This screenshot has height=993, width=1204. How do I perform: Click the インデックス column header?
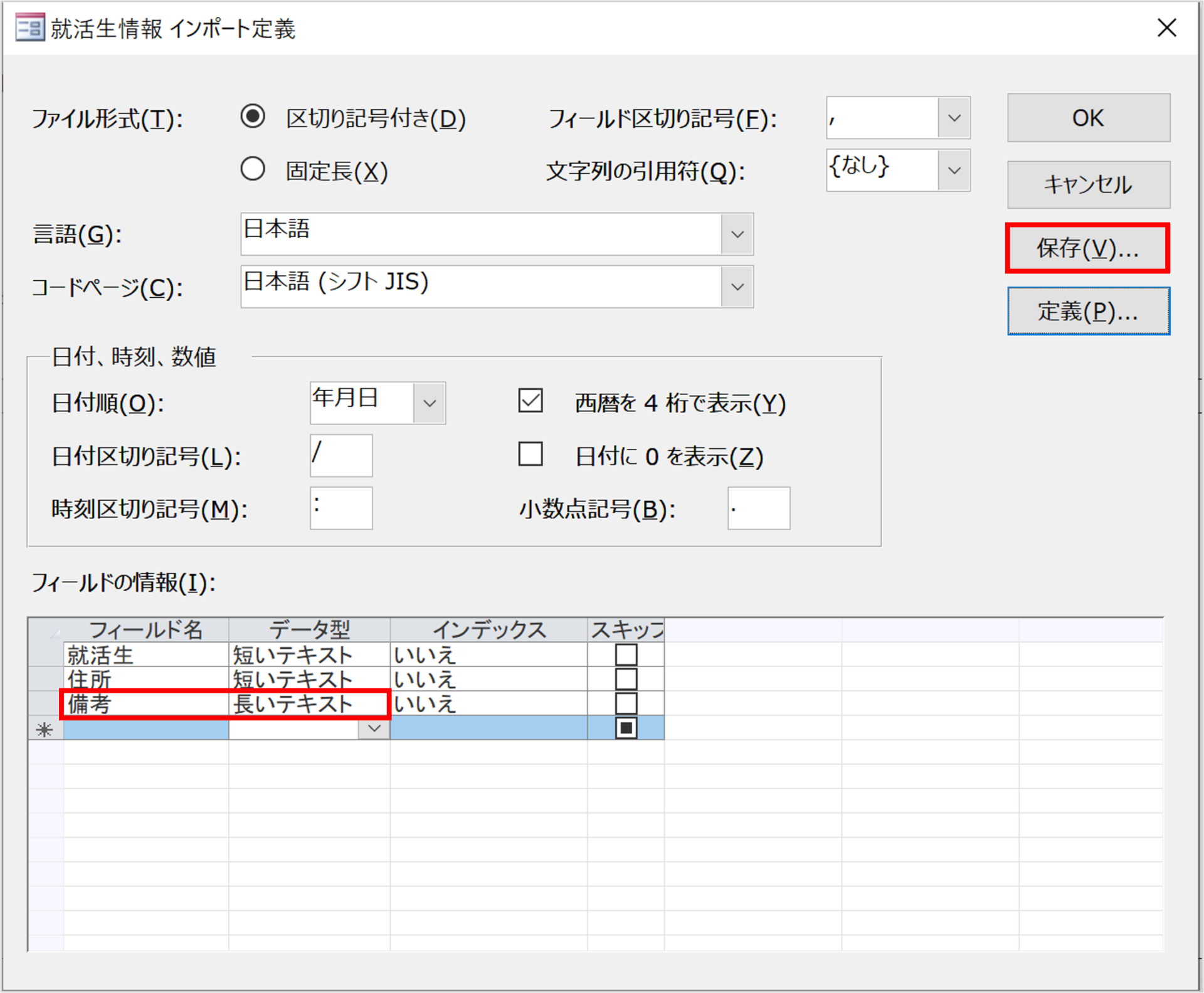click(488, 629)
